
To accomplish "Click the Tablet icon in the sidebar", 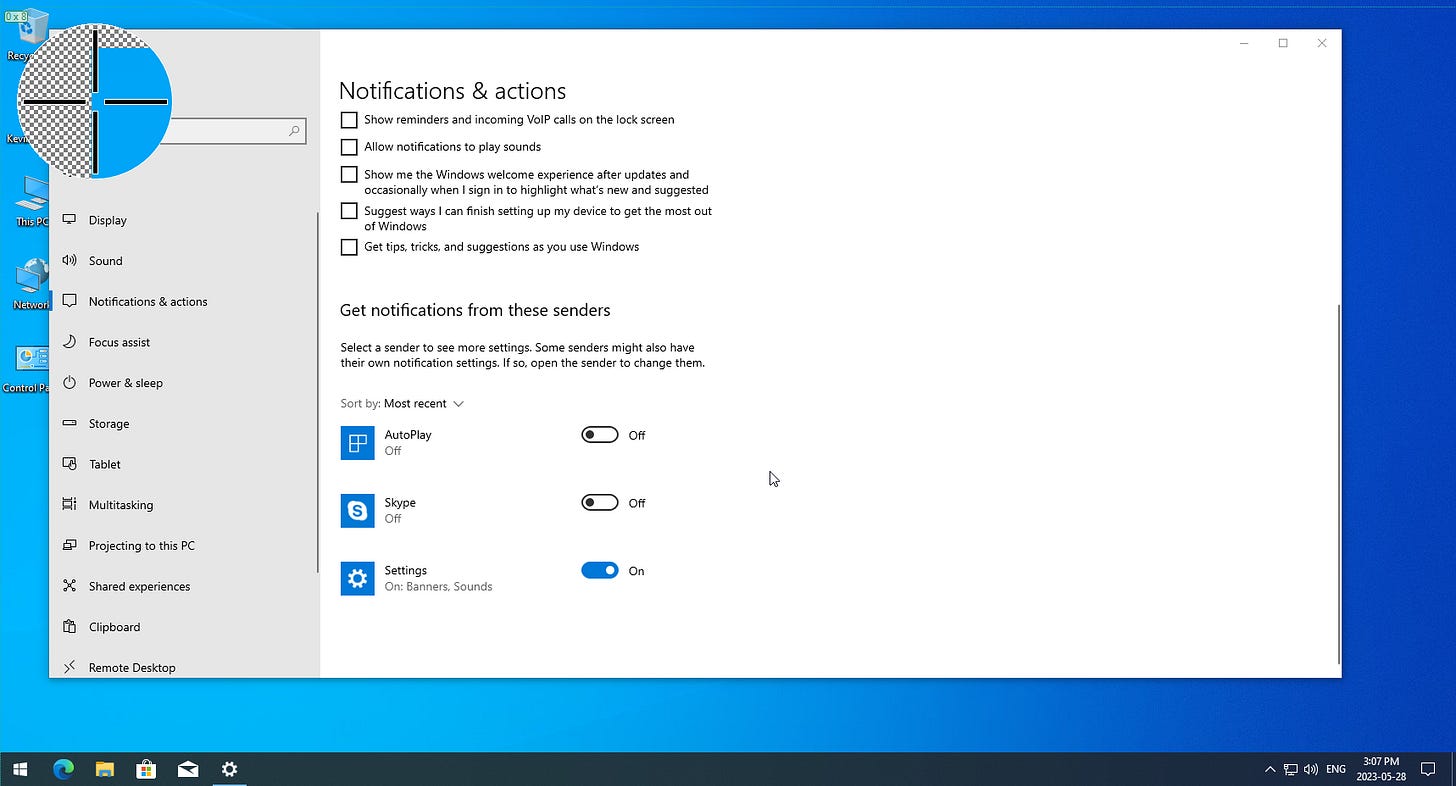I will click(x=69, y=464).
